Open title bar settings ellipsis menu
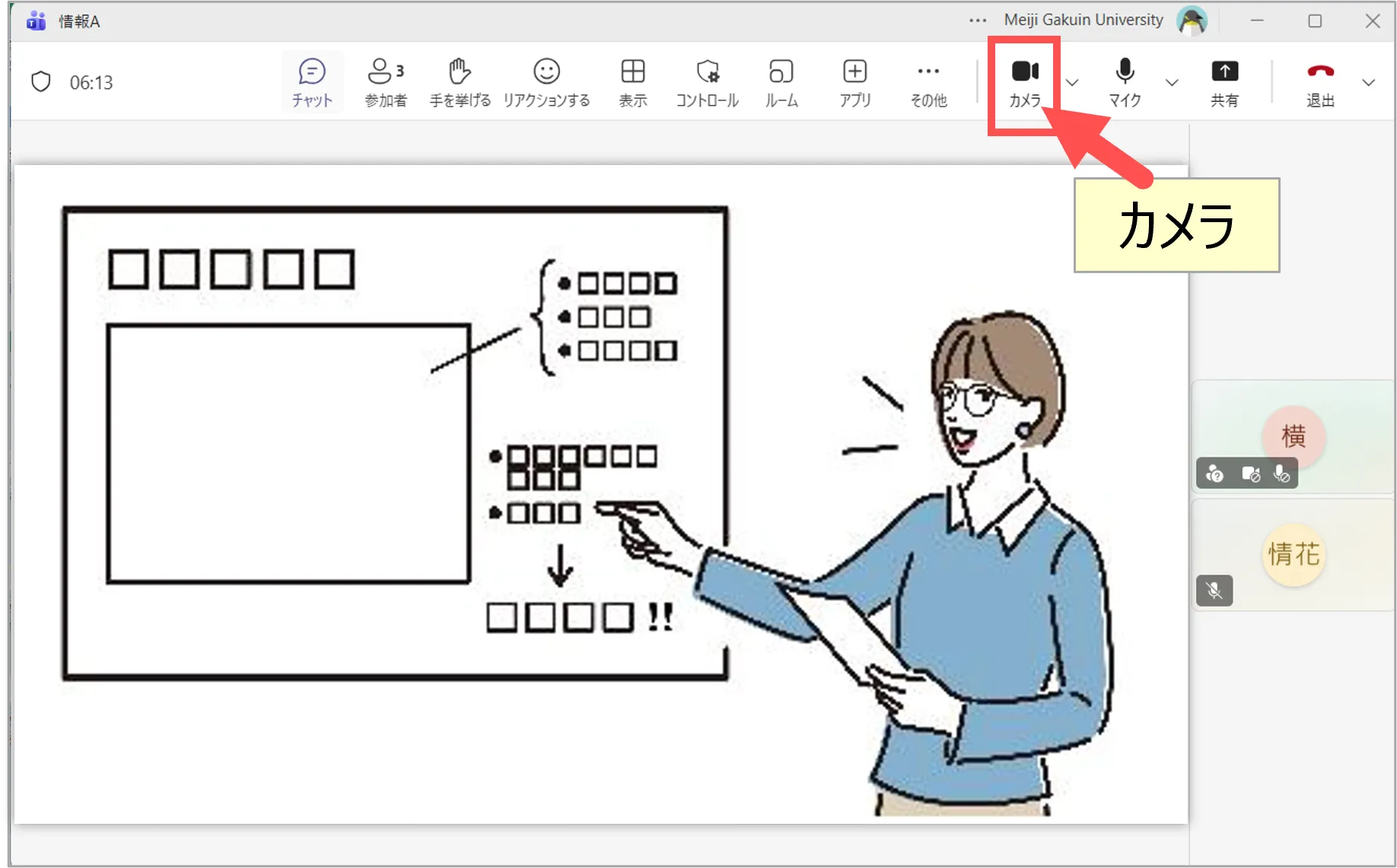The width and height of the screenshot is (1397, 868). pos(978,21)
